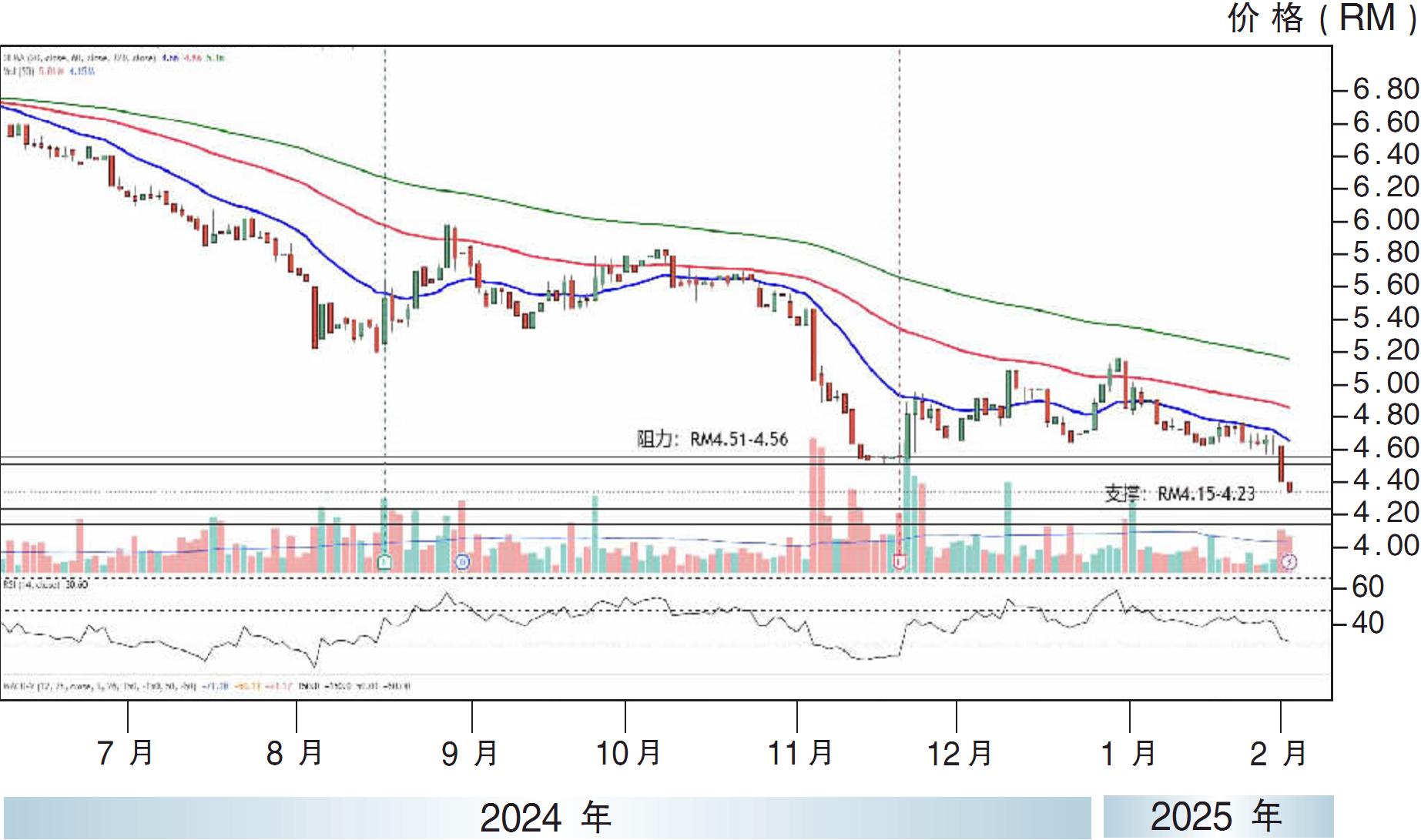Click the 4.20 price axis label
This screenshot has width=1421, height=840.
[1386, 513]
